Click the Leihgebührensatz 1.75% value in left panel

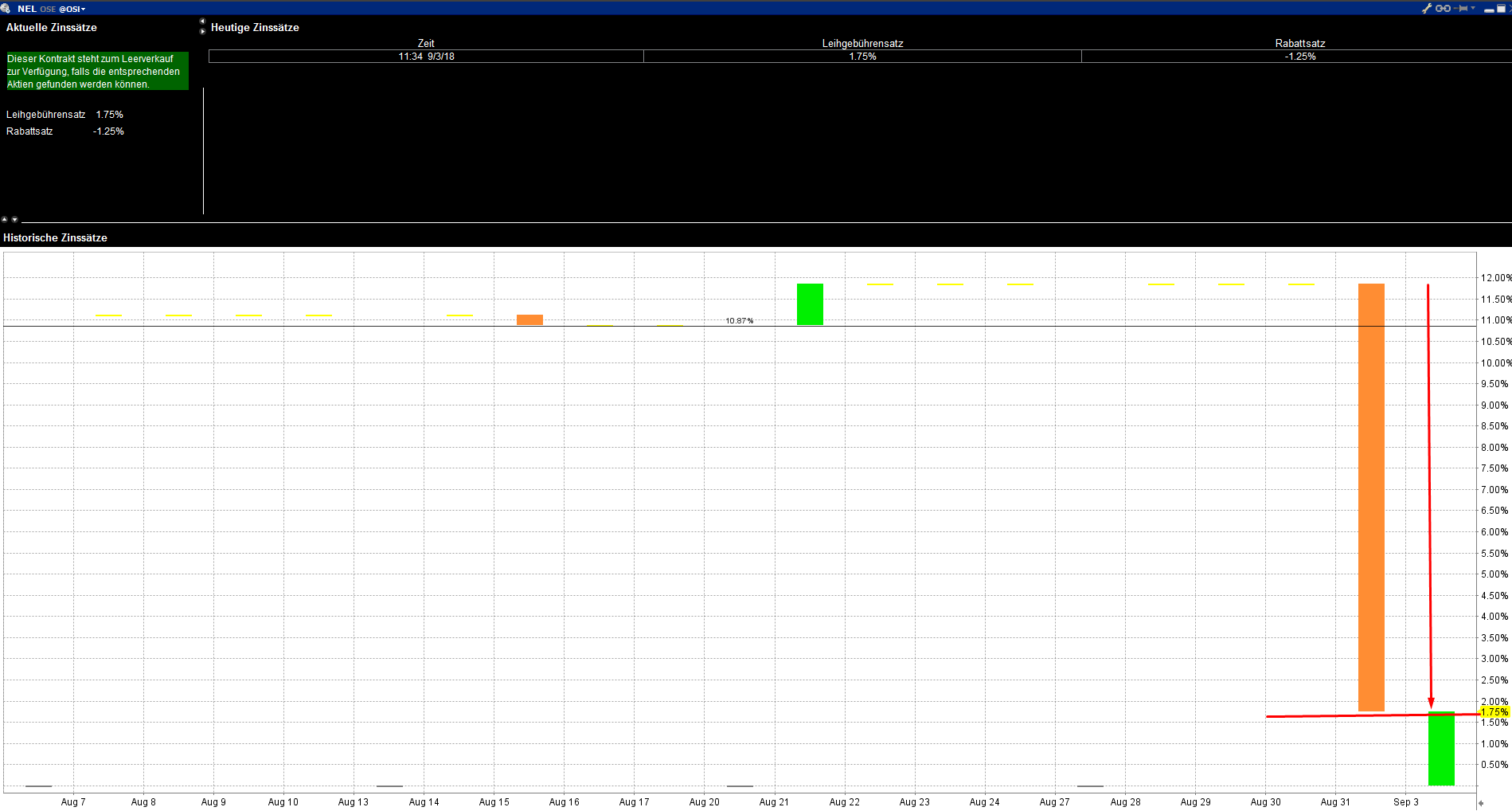[110, 115]
